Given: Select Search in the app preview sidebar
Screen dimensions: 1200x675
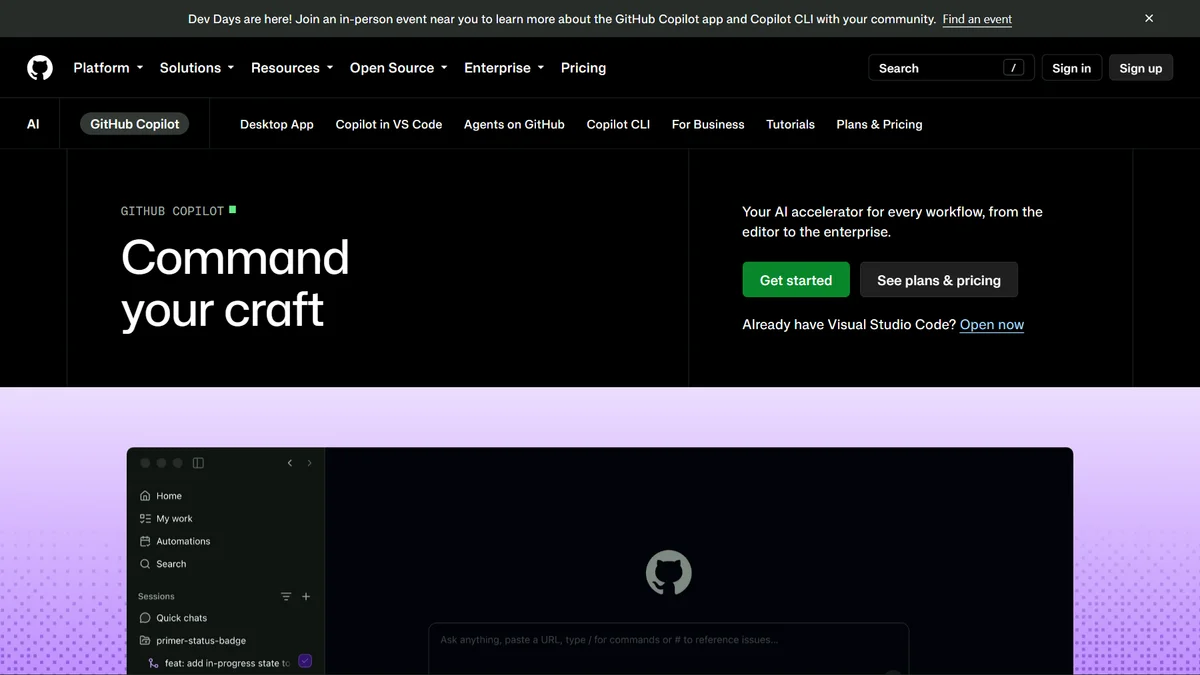Looking at the screenshot, I should pyautogui.click(x=163, y=564).
